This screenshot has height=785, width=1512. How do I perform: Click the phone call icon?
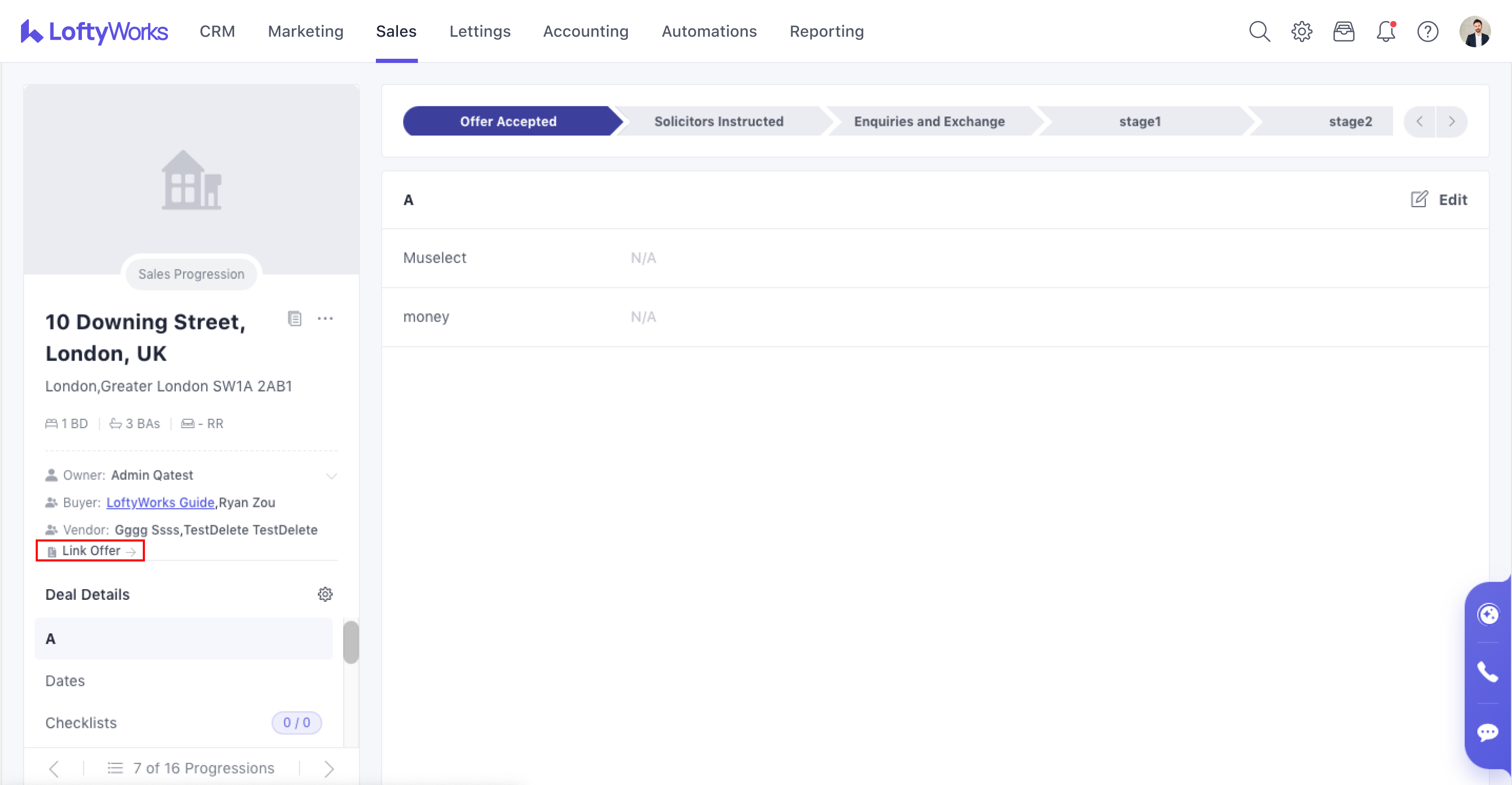1487,672
